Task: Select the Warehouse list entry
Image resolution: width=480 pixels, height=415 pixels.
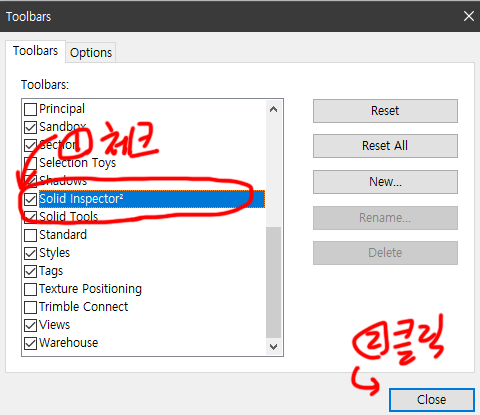Action: (x=69, y=343)
